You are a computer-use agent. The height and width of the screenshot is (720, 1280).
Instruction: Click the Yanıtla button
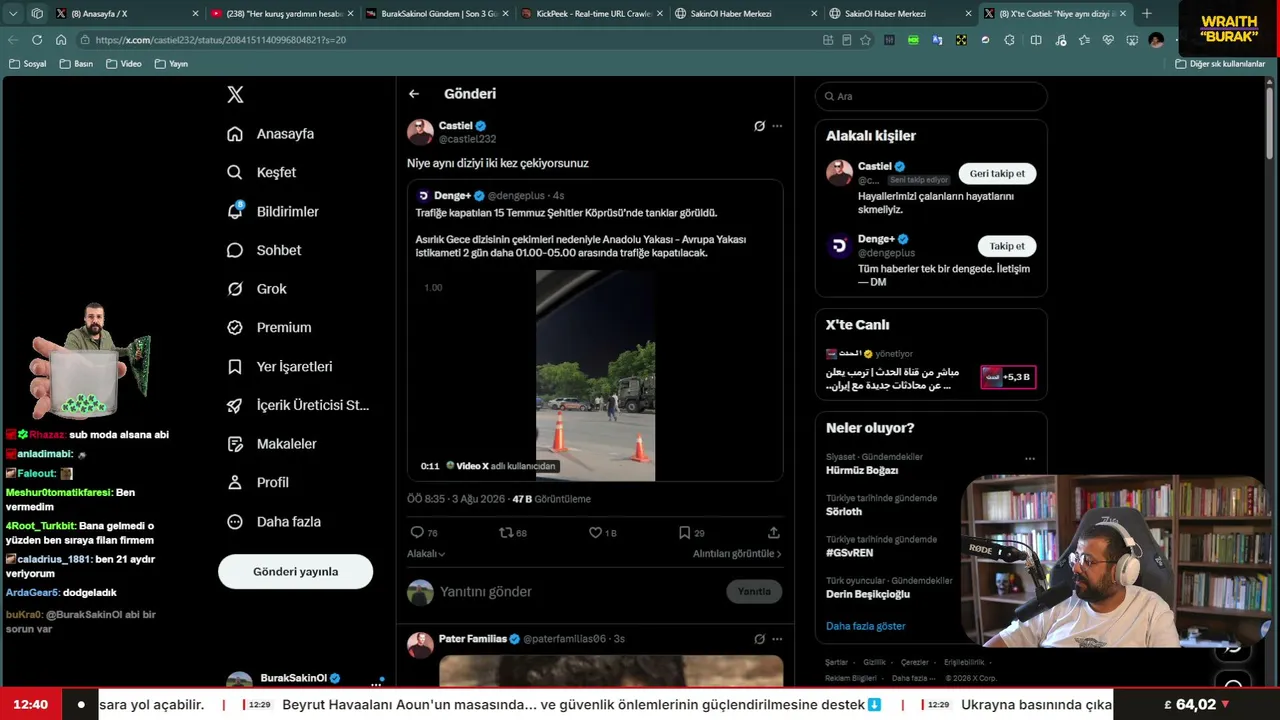754,592
